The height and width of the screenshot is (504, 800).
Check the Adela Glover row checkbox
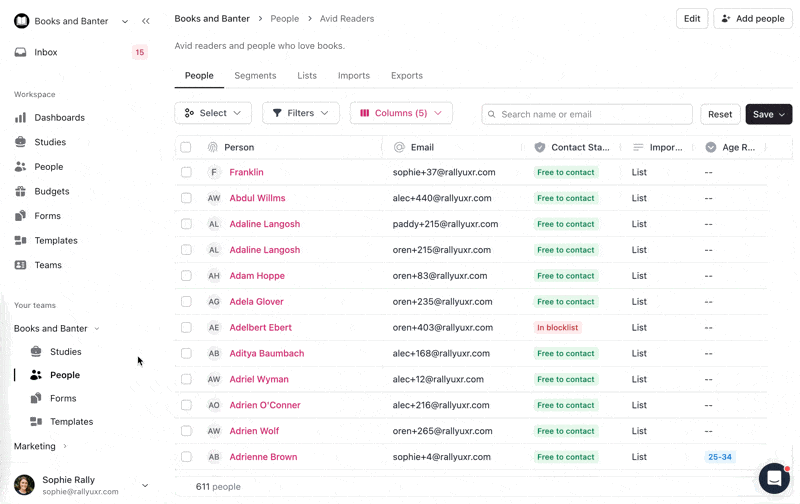pyautogui.click(x=186, y=301)
